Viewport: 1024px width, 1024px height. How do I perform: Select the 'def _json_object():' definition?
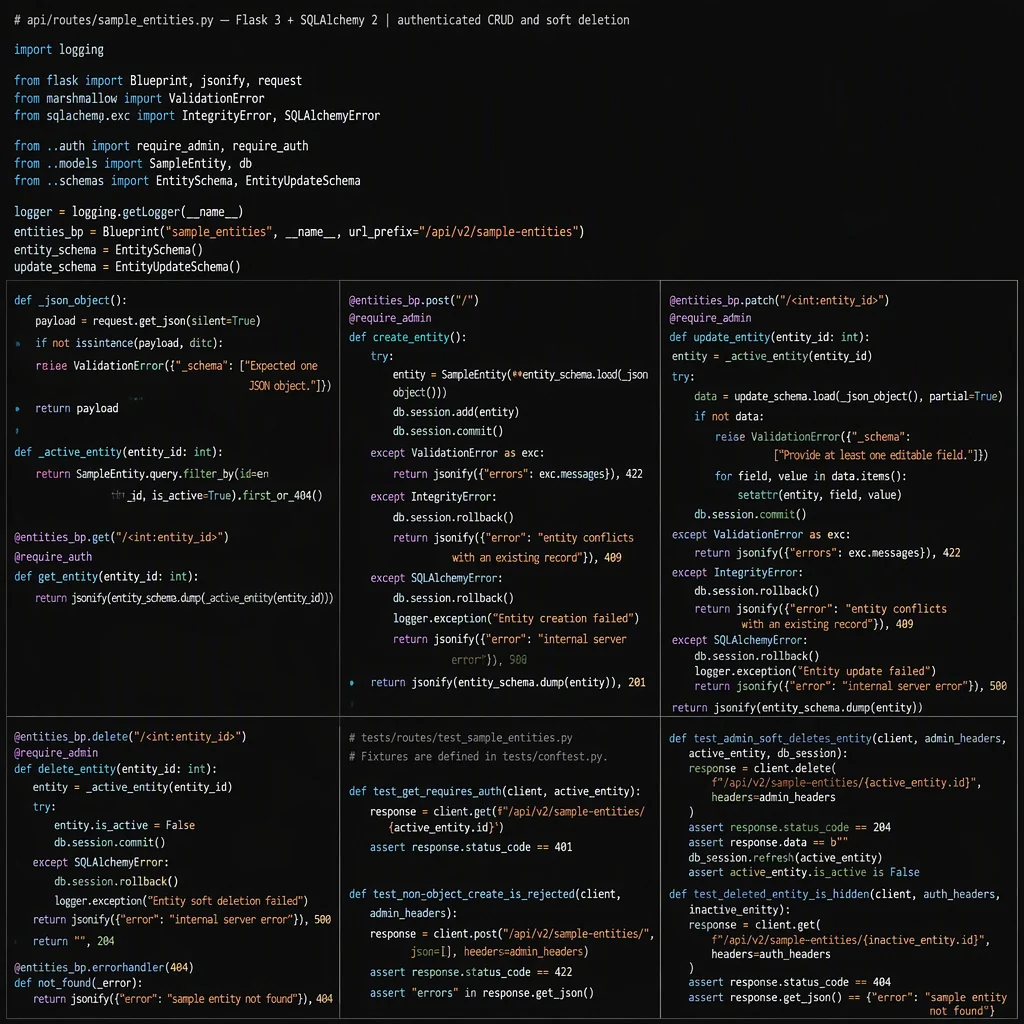click(x=71, y=300)
